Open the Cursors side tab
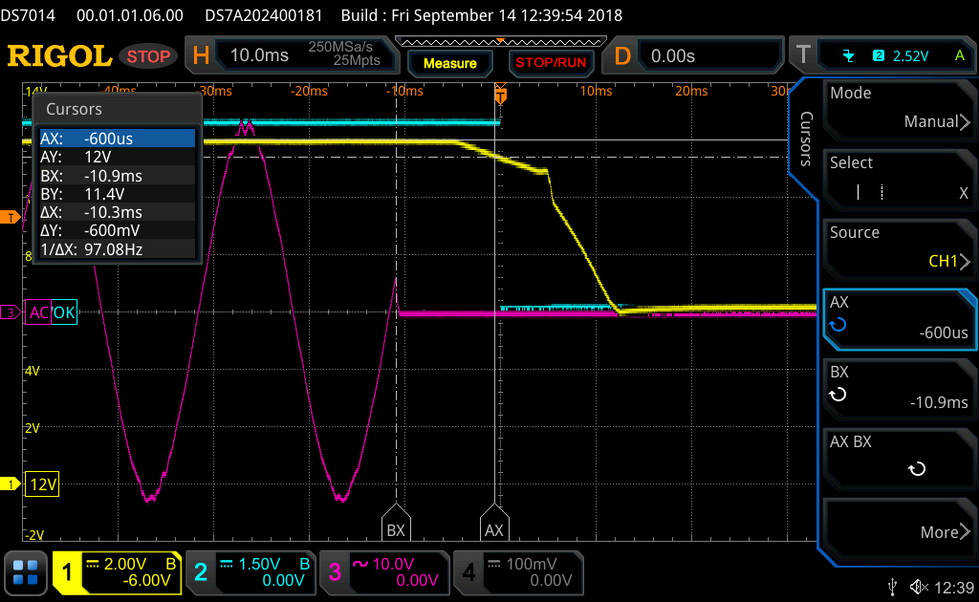 [x=807, y=140]
